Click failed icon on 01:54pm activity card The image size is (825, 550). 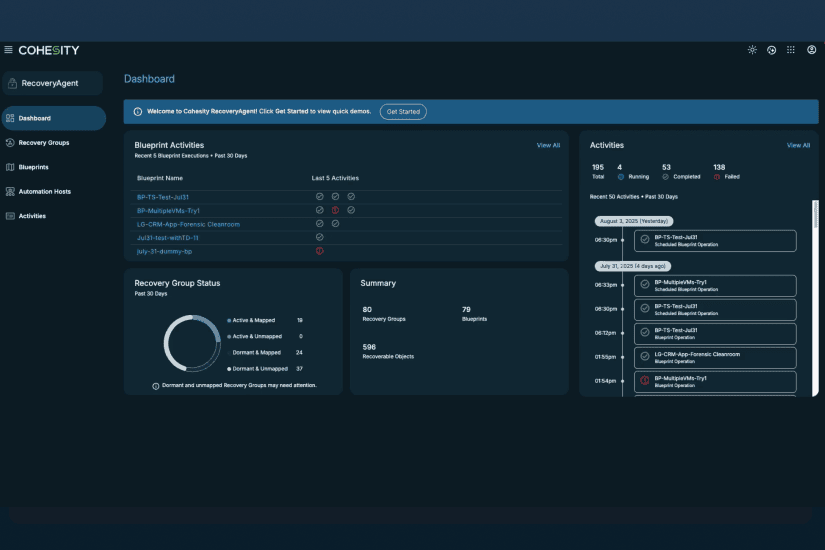(x=645, y=380)
